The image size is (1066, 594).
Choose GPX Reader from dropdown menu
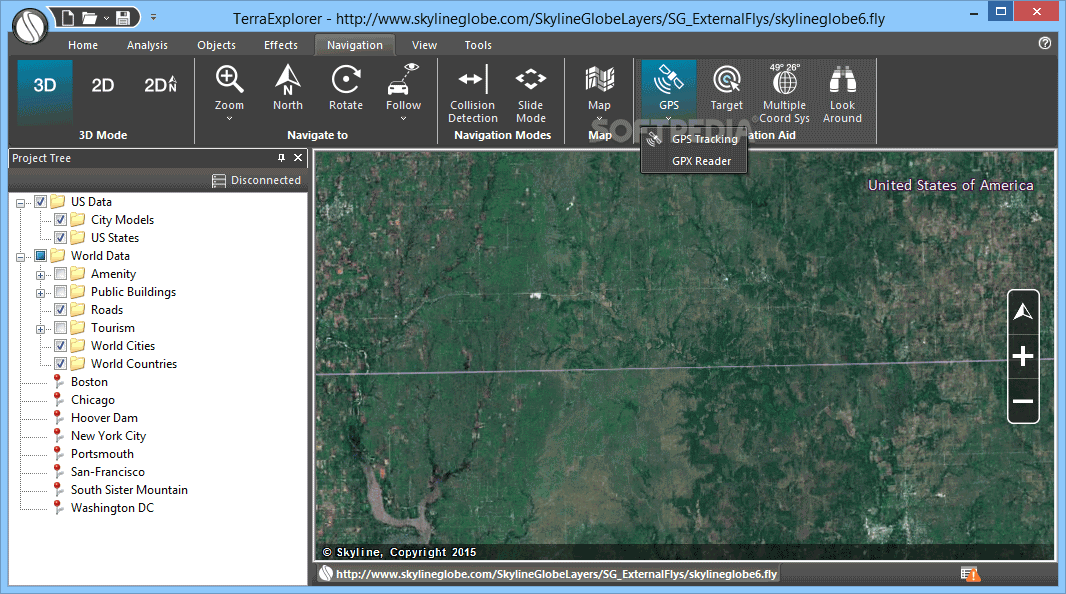(x=694, y=161)
